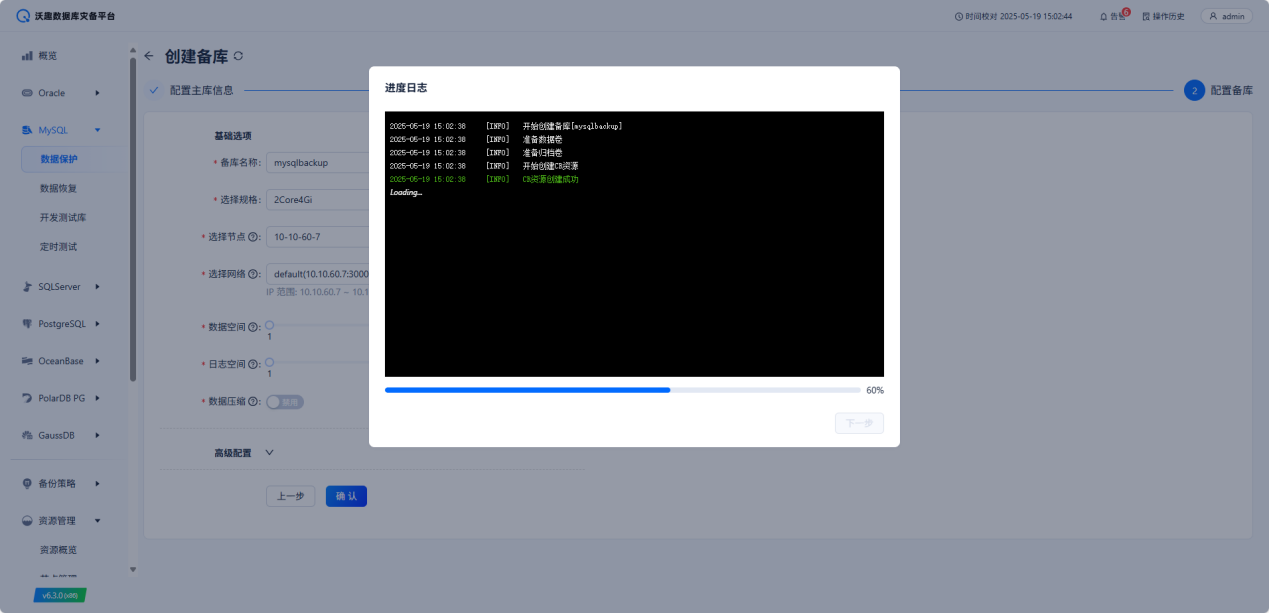Viewport: 1269px width, 613px height.
Task: Open 数据恢复 in the MySQL menu
Action: point(59,188)
